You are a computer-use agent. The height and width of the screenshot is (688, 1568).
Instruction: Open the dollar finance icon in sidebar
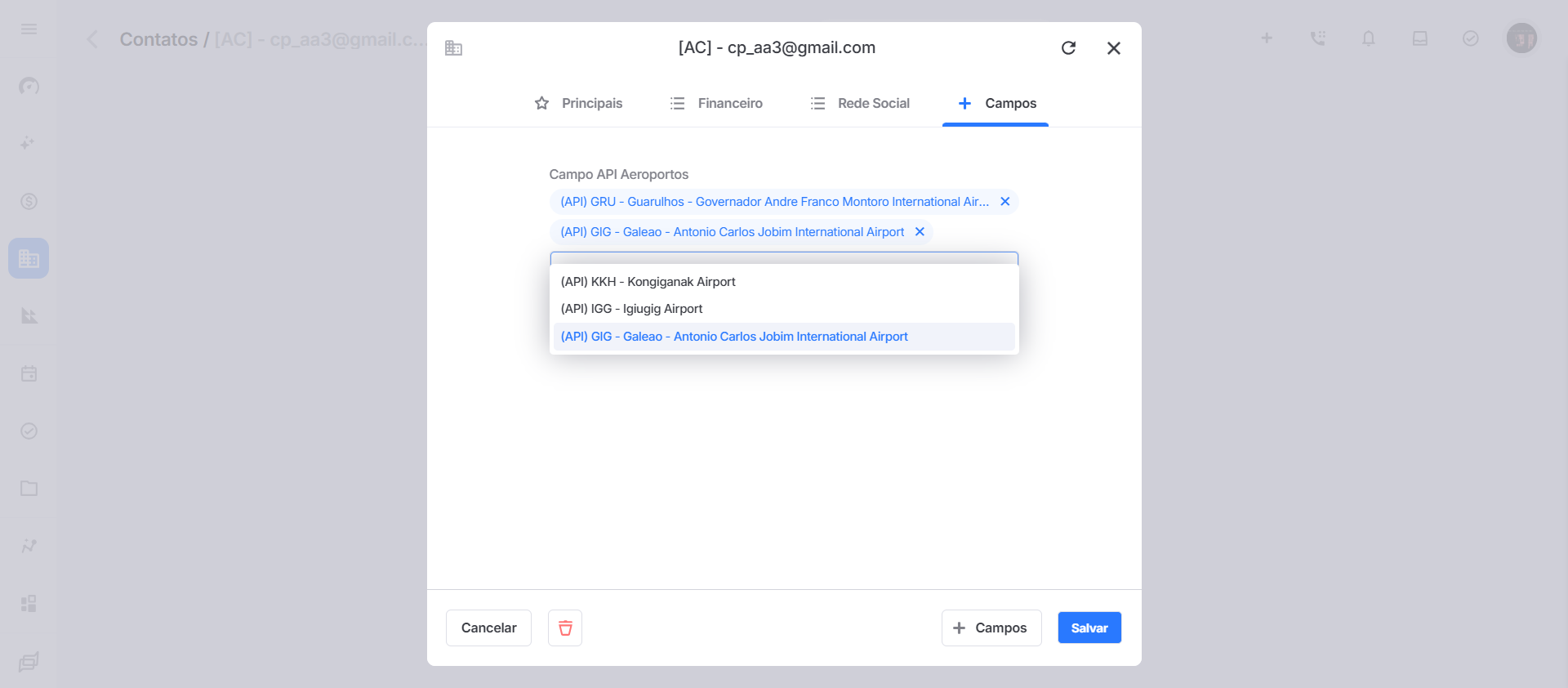pyautogui.click(x=29, y=201)
